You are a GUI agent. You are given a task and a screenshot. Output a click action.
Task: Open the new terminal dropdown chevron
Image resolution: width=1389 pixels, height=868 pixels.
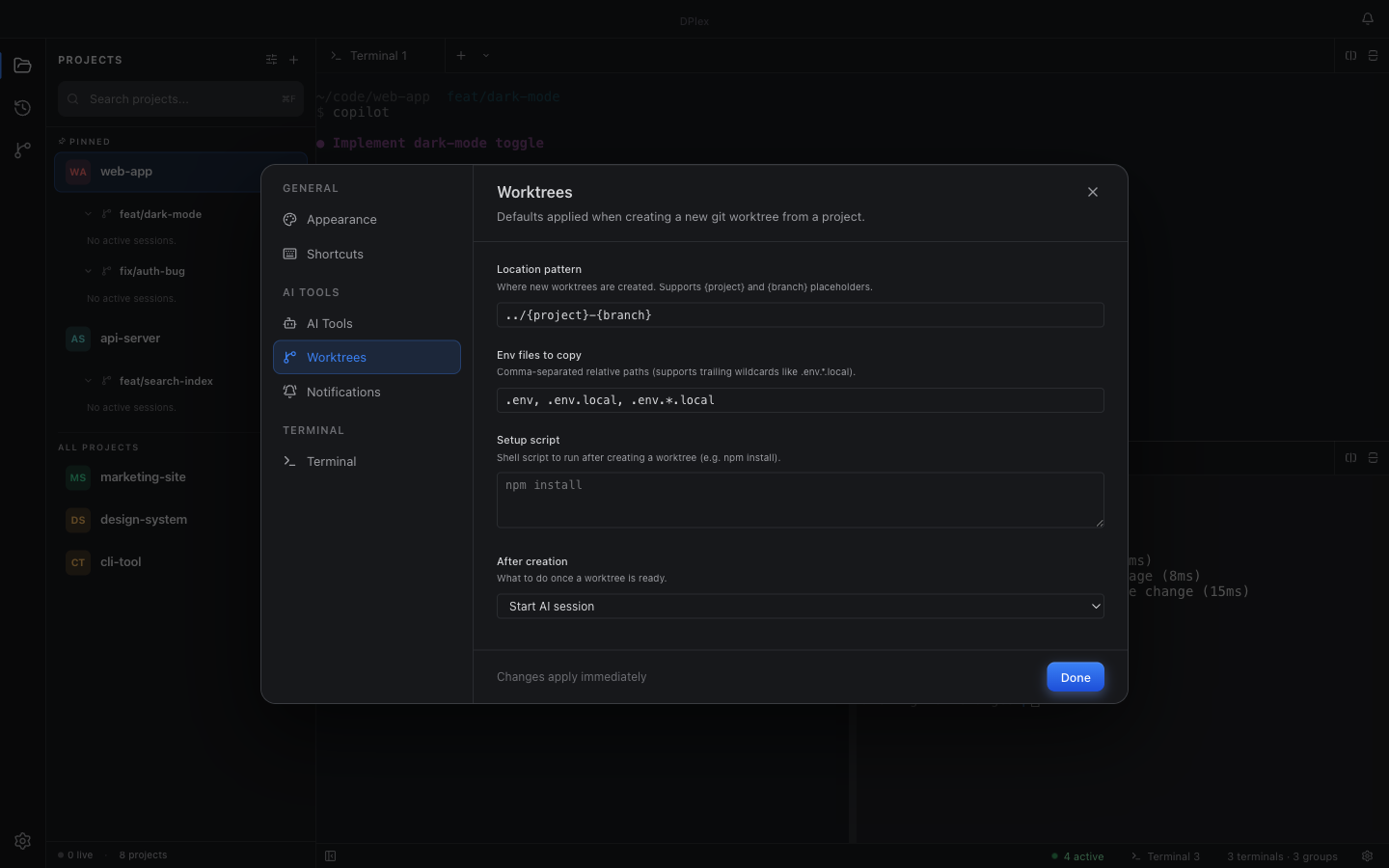tap(485, 56)
